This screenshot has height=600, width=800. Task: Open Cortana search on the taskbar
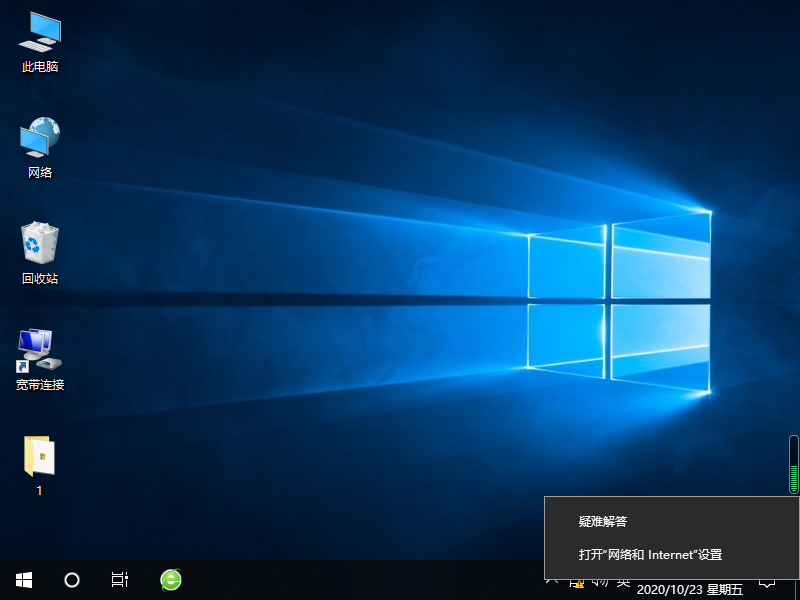(70, 580)
